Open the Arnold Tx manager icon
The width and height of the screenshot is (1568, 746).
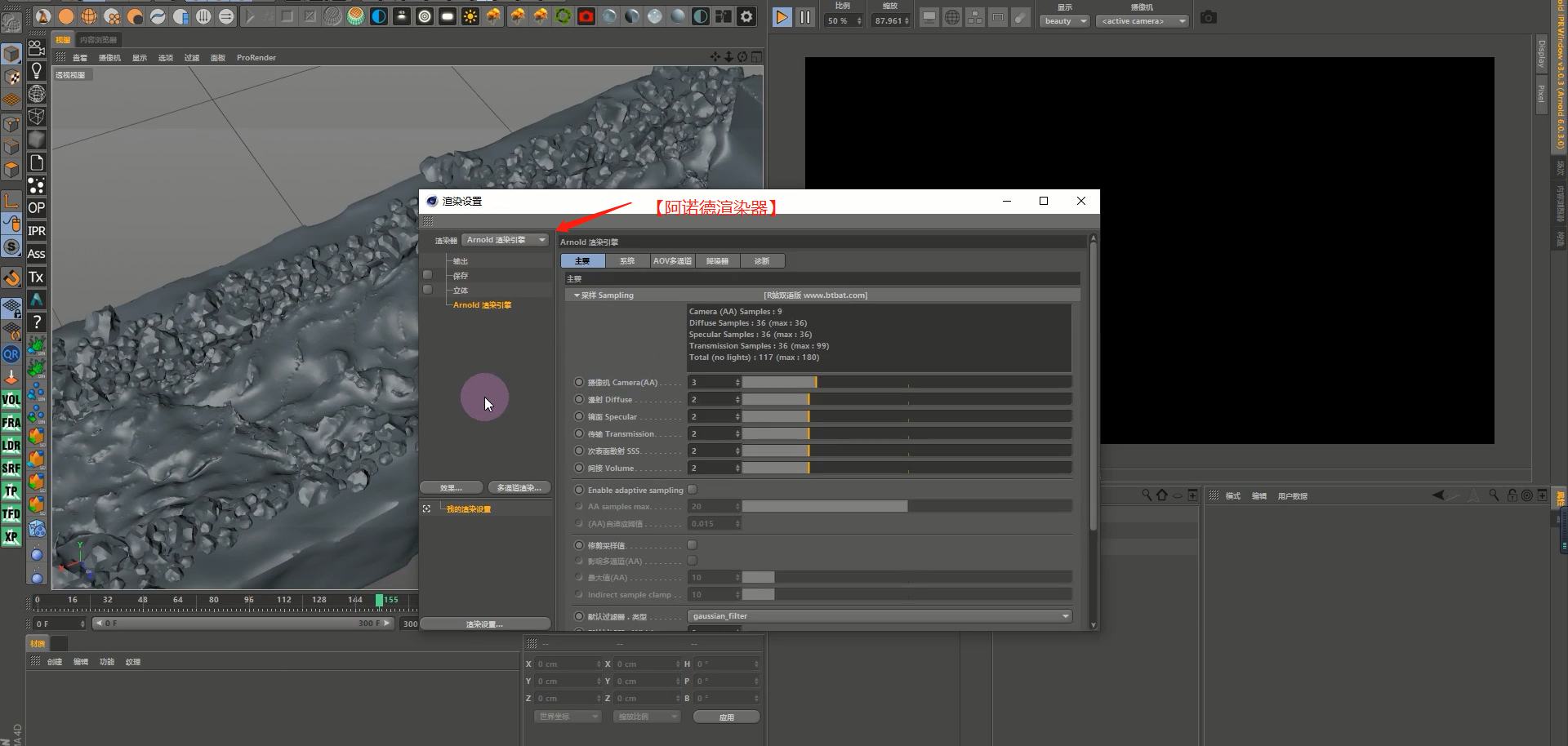[x=36, y=277]
